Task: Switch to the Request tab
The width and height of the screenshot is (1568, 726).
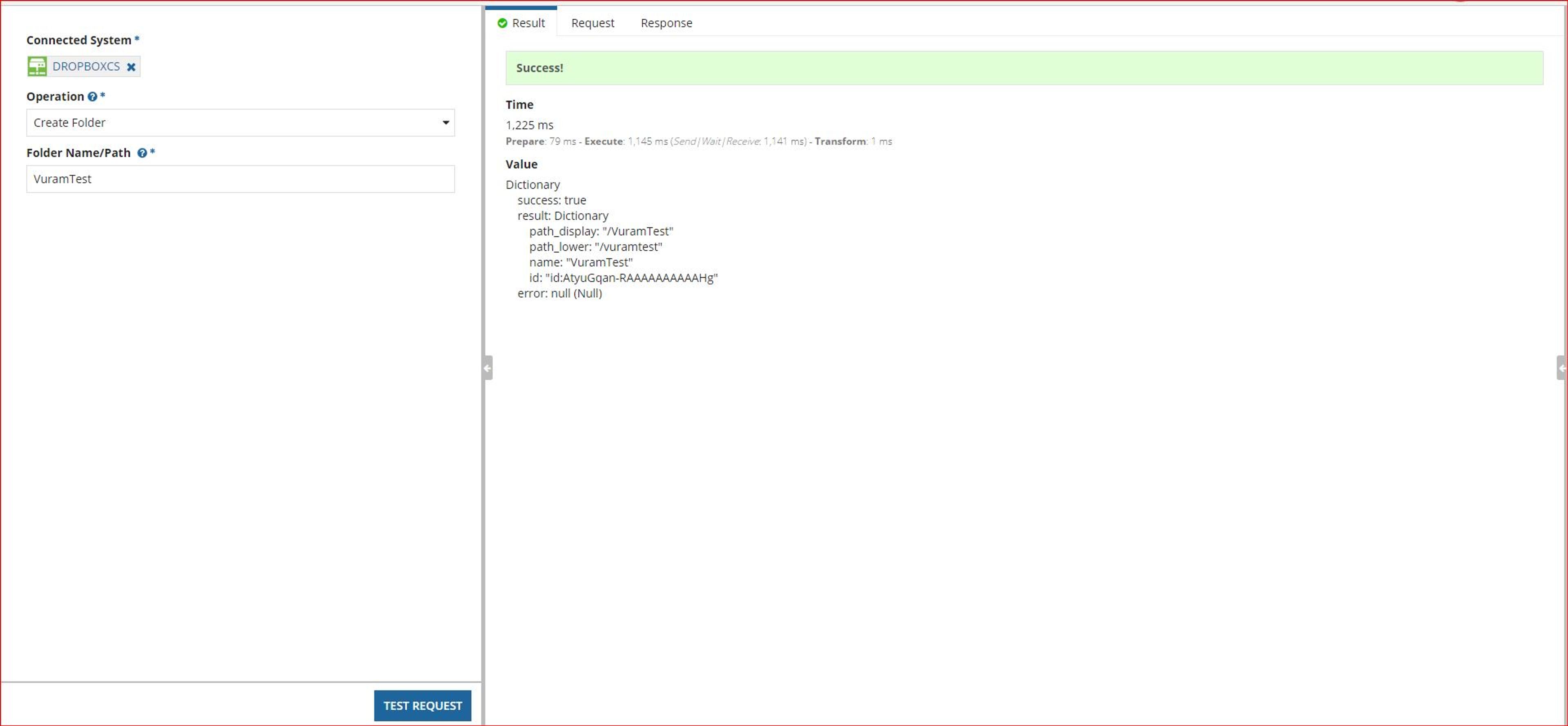Action: (x=592, y=23)
